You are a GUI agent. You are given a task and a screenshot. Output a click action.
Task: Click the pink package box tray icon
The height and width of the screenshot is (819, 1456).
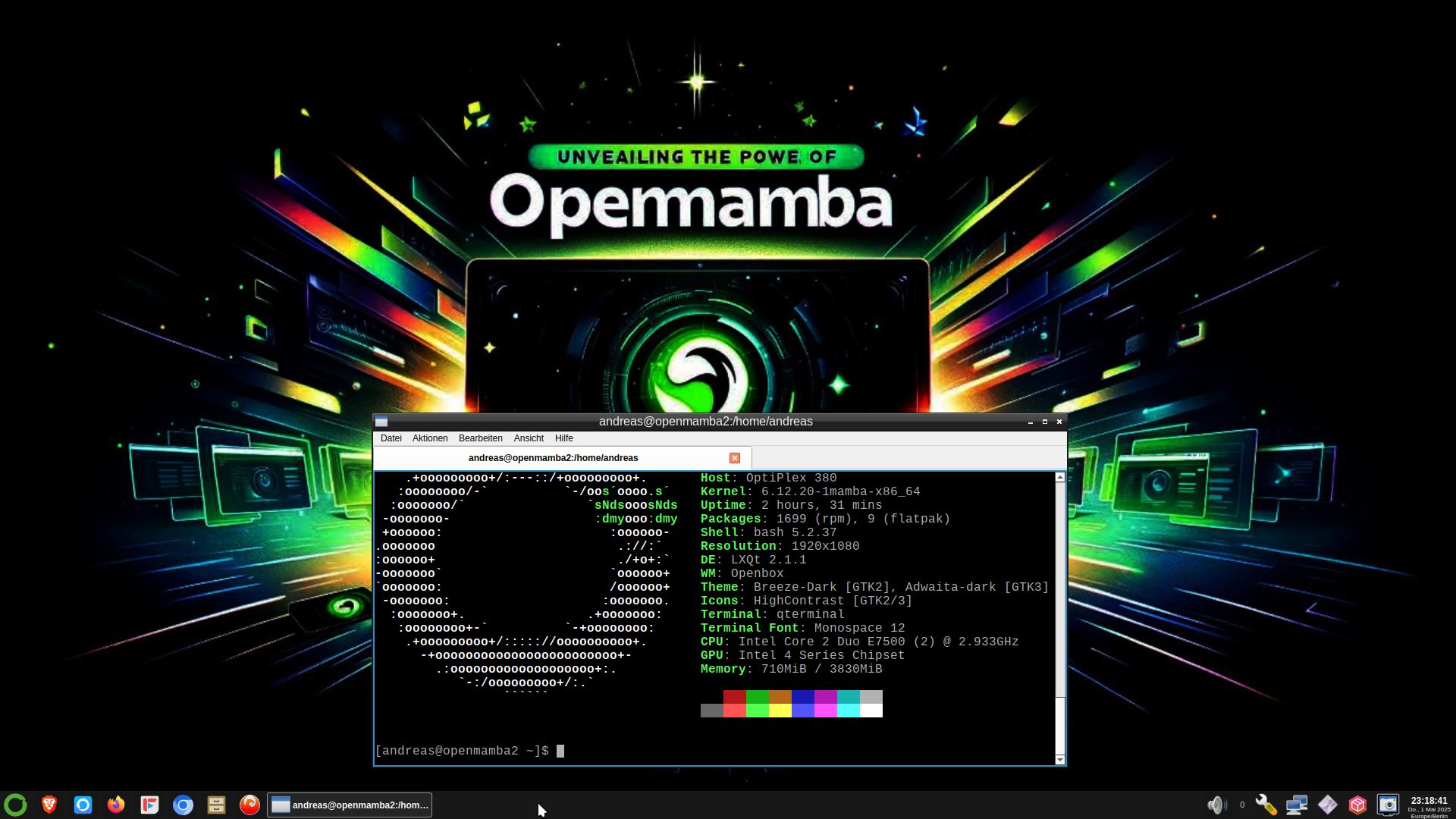[x=1357, y=805]
